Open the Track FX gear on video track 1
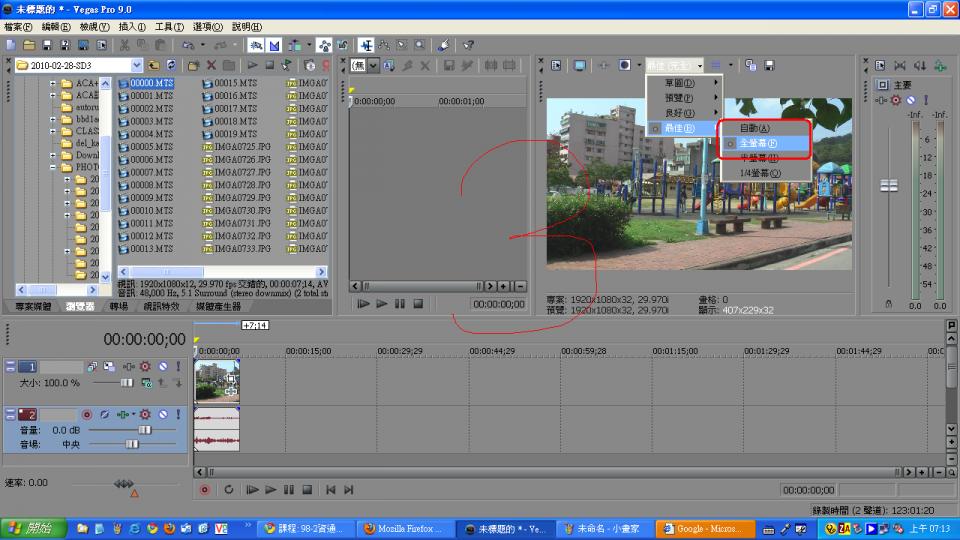The height and width of the screenshot is (540, 960). pyautogui.click(x=146, y=367)
